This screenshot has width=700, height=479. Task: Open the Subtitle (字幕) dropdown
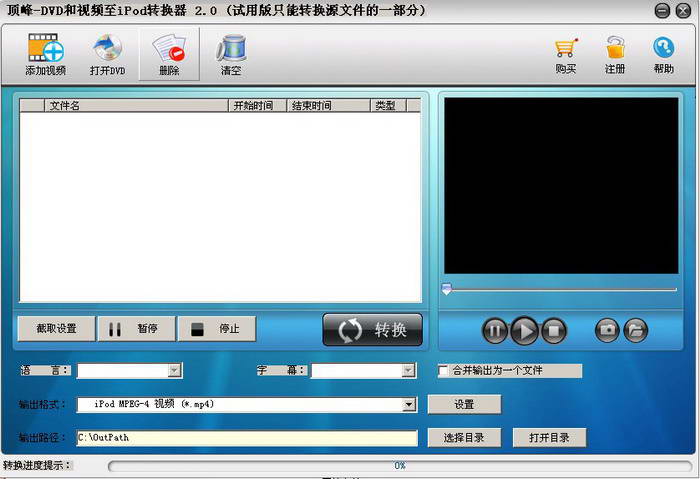pyautogui.click(x=364, y=371)
